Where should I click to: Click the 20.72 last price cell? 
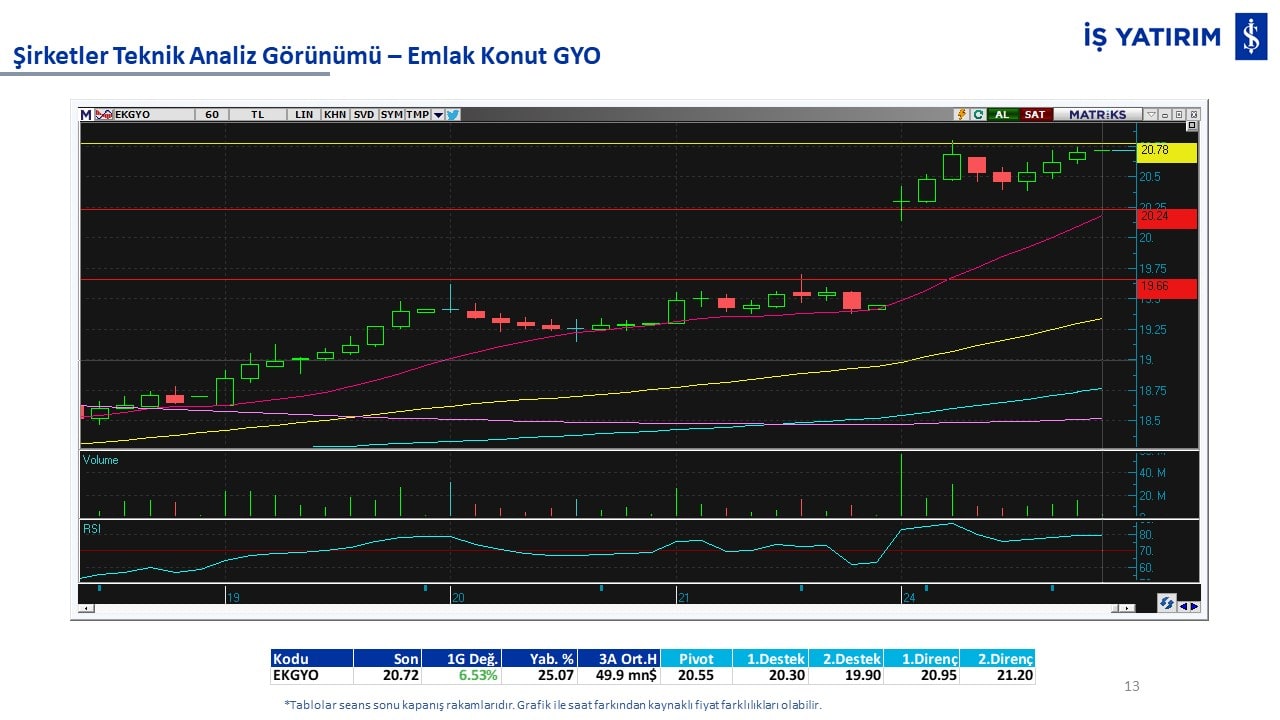[387, 676]
